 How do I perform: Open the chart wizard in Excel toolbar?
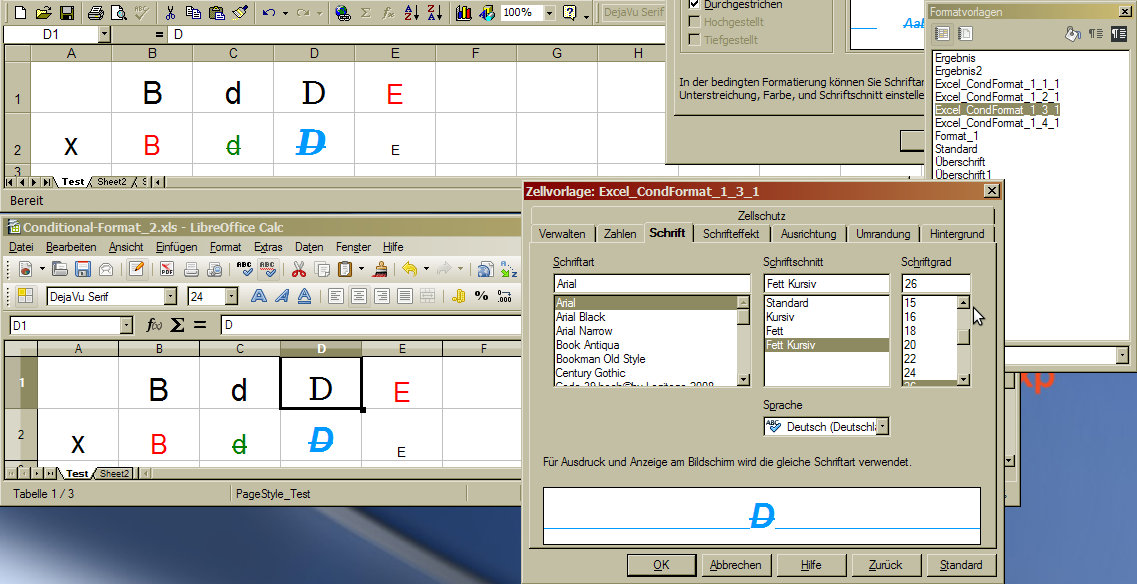point(463,13)
